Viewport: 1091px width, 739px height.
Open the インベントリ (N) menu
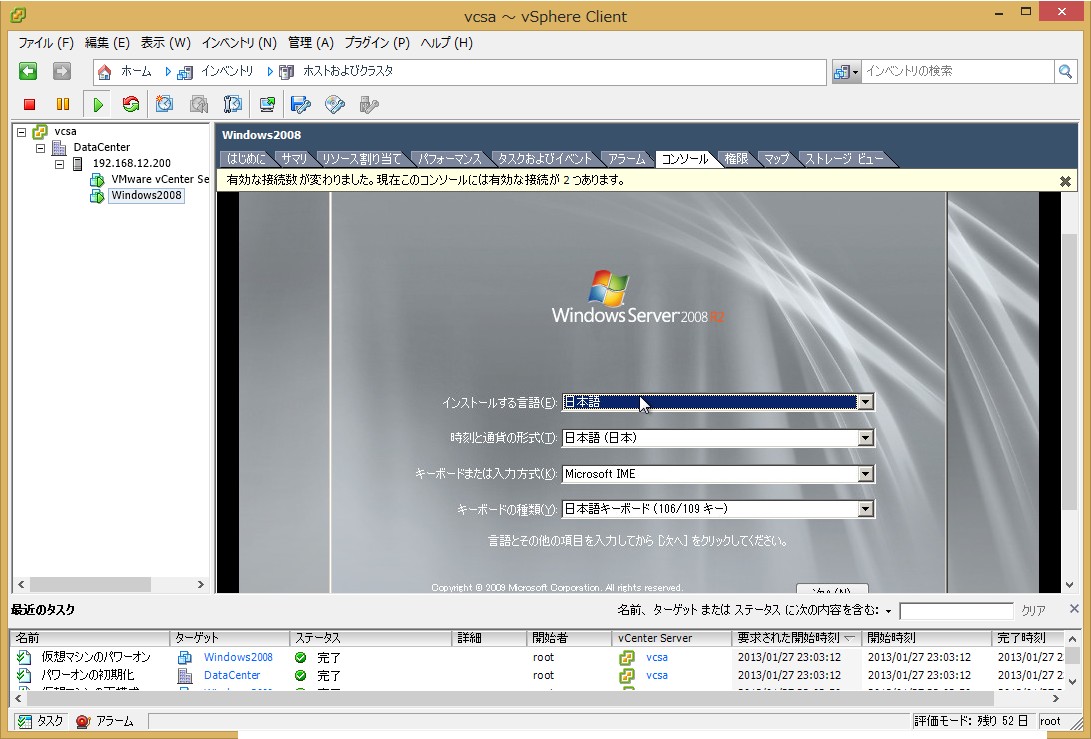pyautogui.click(x=239, y=43)
